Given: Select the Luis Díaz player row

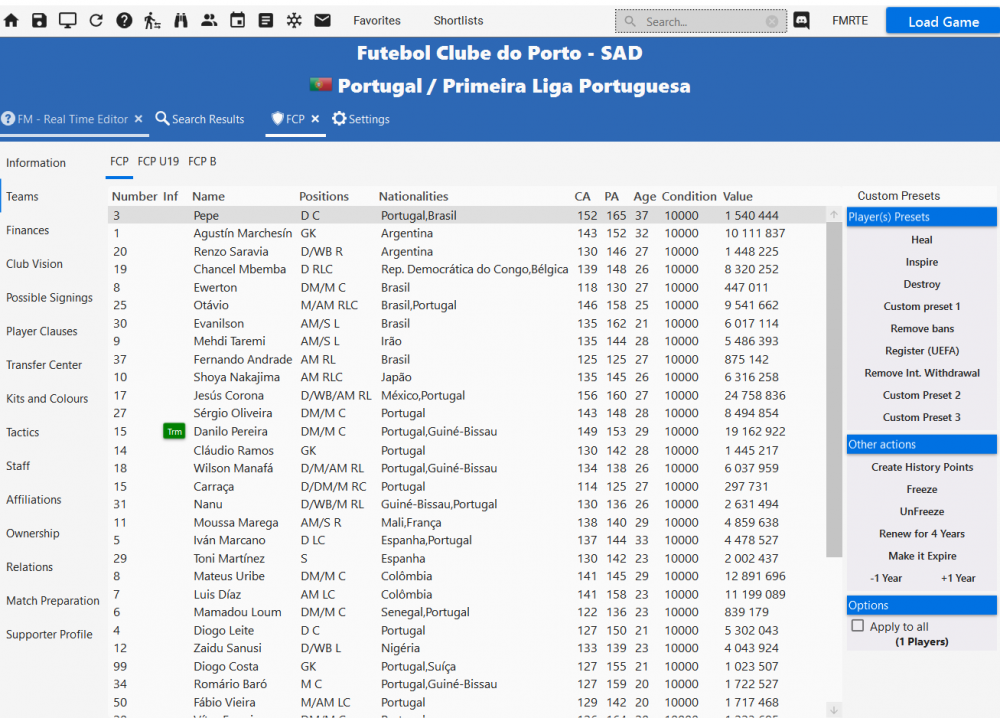Looking at the screenshot, I should click(466, 594).
